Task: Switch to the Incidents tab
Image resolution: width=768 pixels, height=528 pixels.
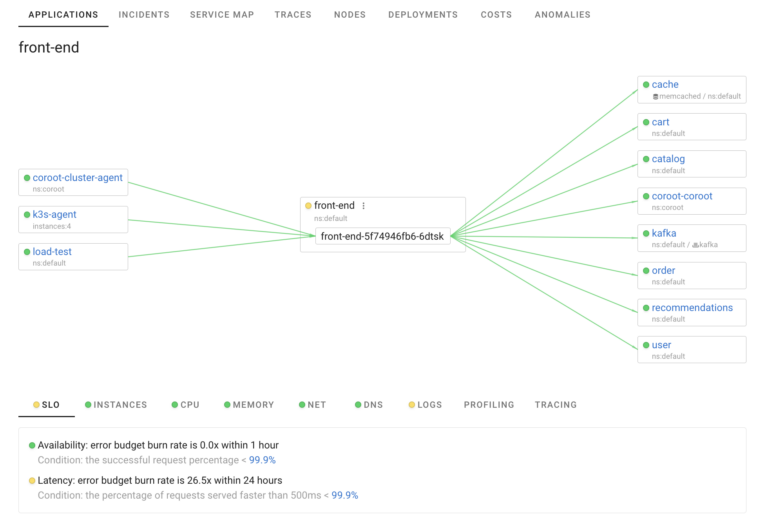Action: [x=144, y=15]
